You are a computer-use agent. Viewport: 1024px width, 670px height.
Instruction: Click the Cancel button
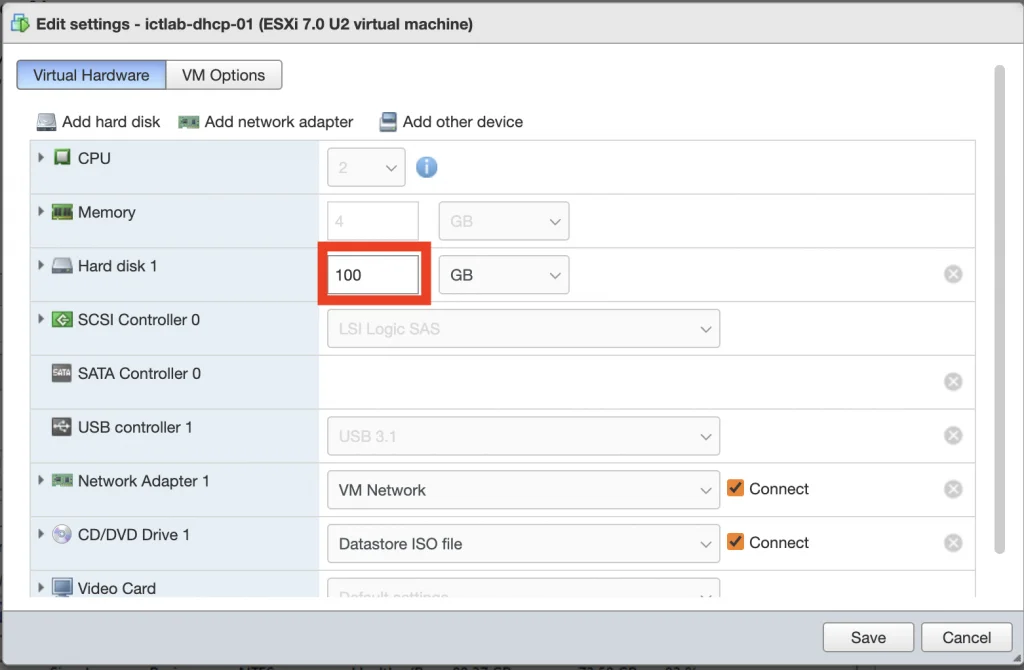click(966, 637)
